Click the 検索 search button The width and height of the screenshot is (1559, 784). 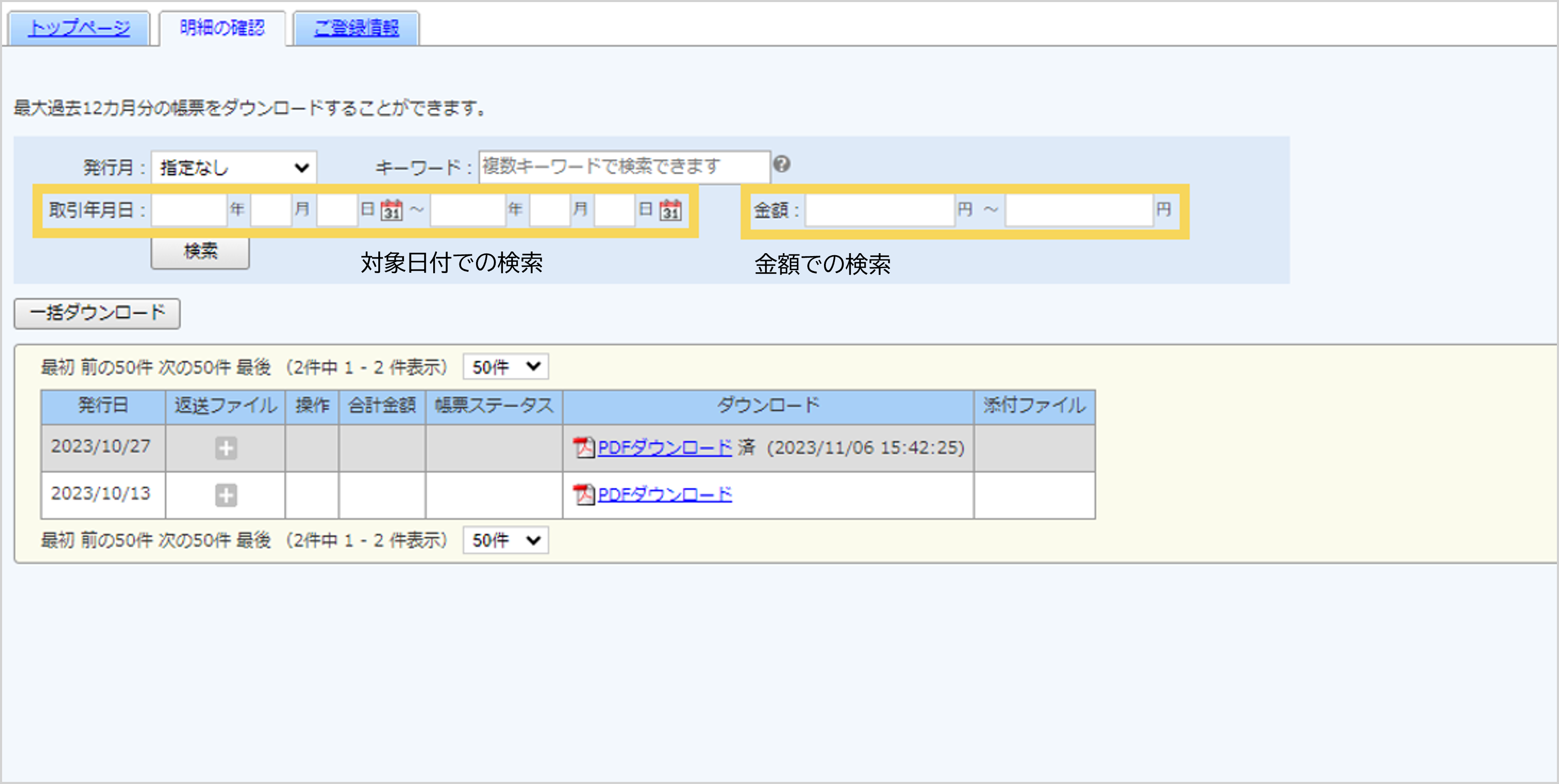(x=199, y=252)
